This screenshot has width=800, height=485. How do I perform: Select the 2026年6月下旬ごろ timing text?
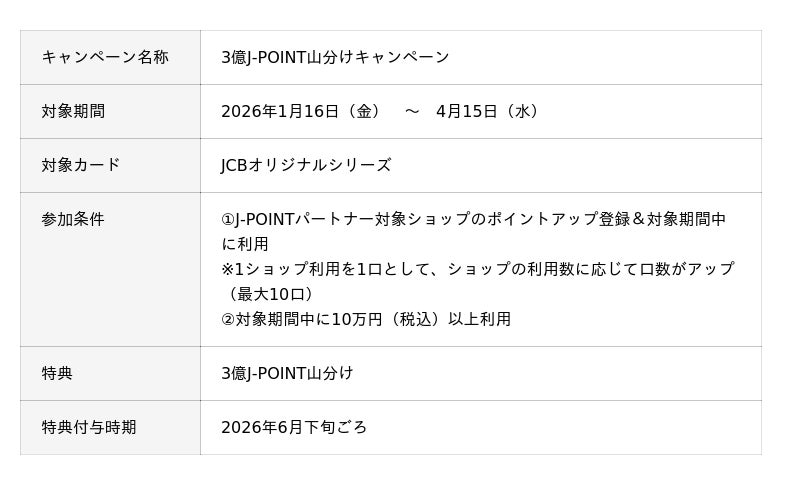pyautogui.click(x=294, y=427)
